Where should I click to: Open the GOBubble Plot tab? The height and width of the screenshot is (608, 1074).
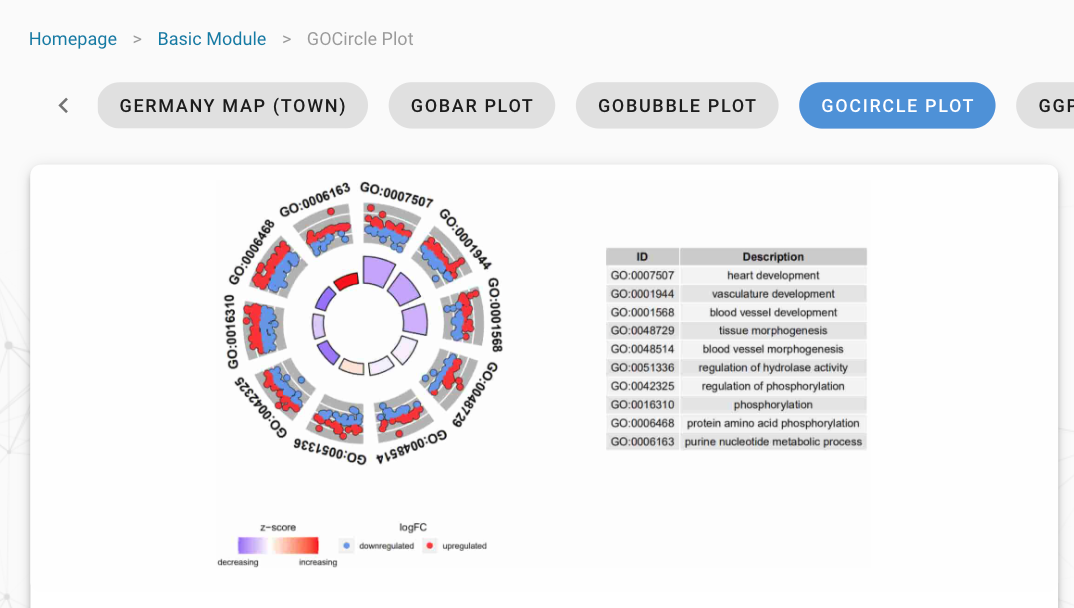(x=677, y=105)
